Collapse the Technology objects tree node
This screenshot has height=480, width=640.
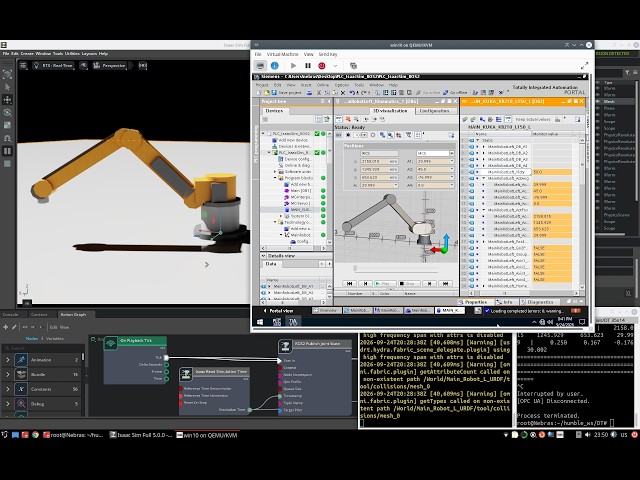click(x=275, y=222)
